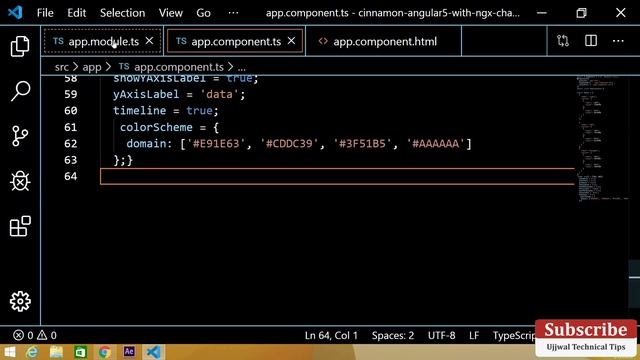
Task: Click the yAxisLabel property on line 59
Action: [x=146, y=94]
